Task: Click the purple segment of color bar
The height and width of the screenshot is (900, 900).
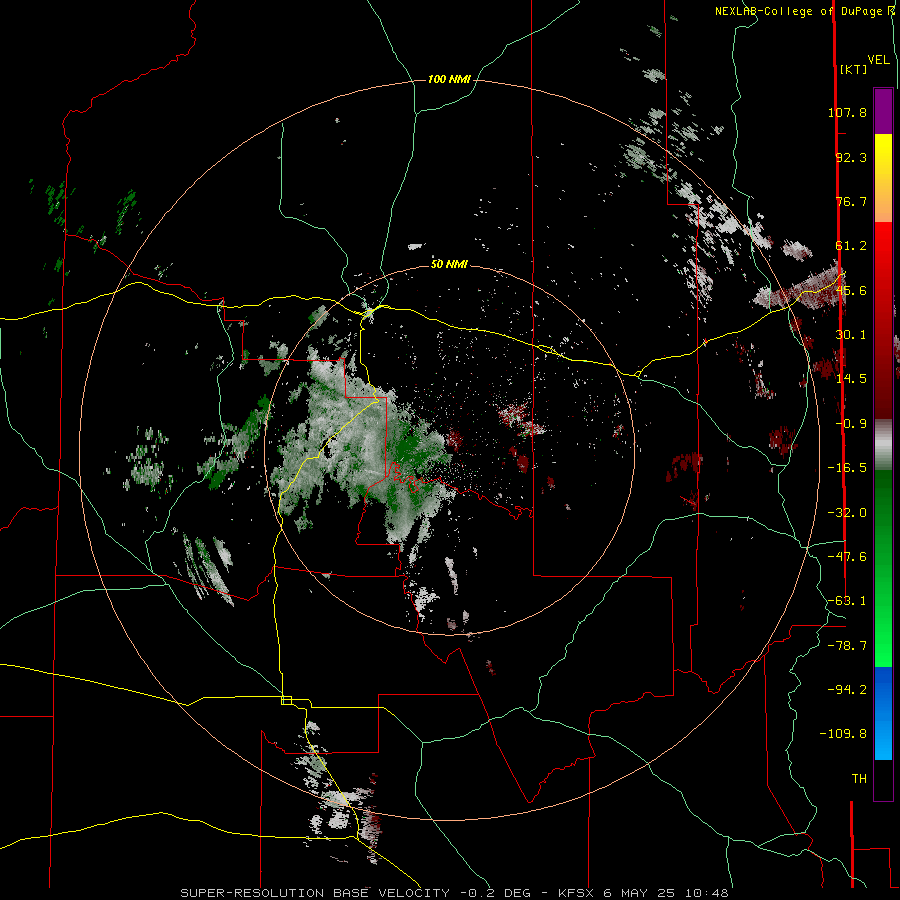Action: tap(883, 112)
